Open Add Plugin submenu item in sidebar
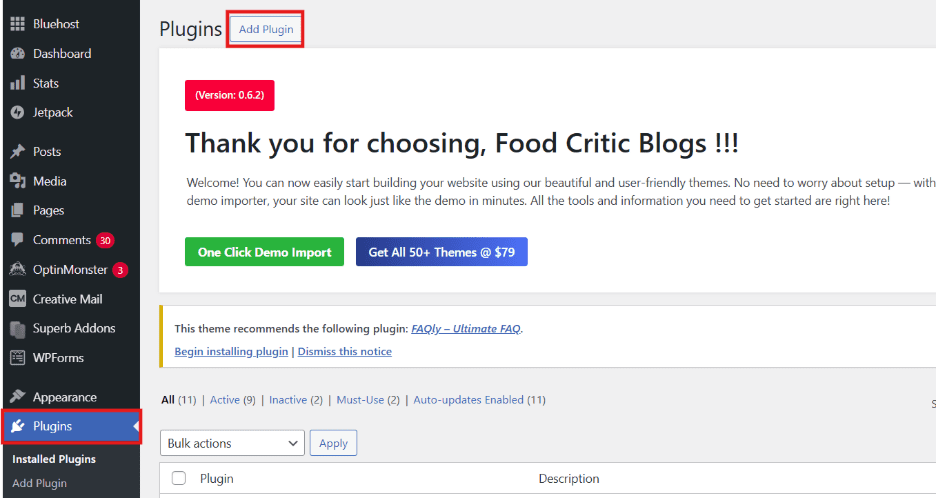The width and height of the screenshot is (936, 498). (39, 483)
